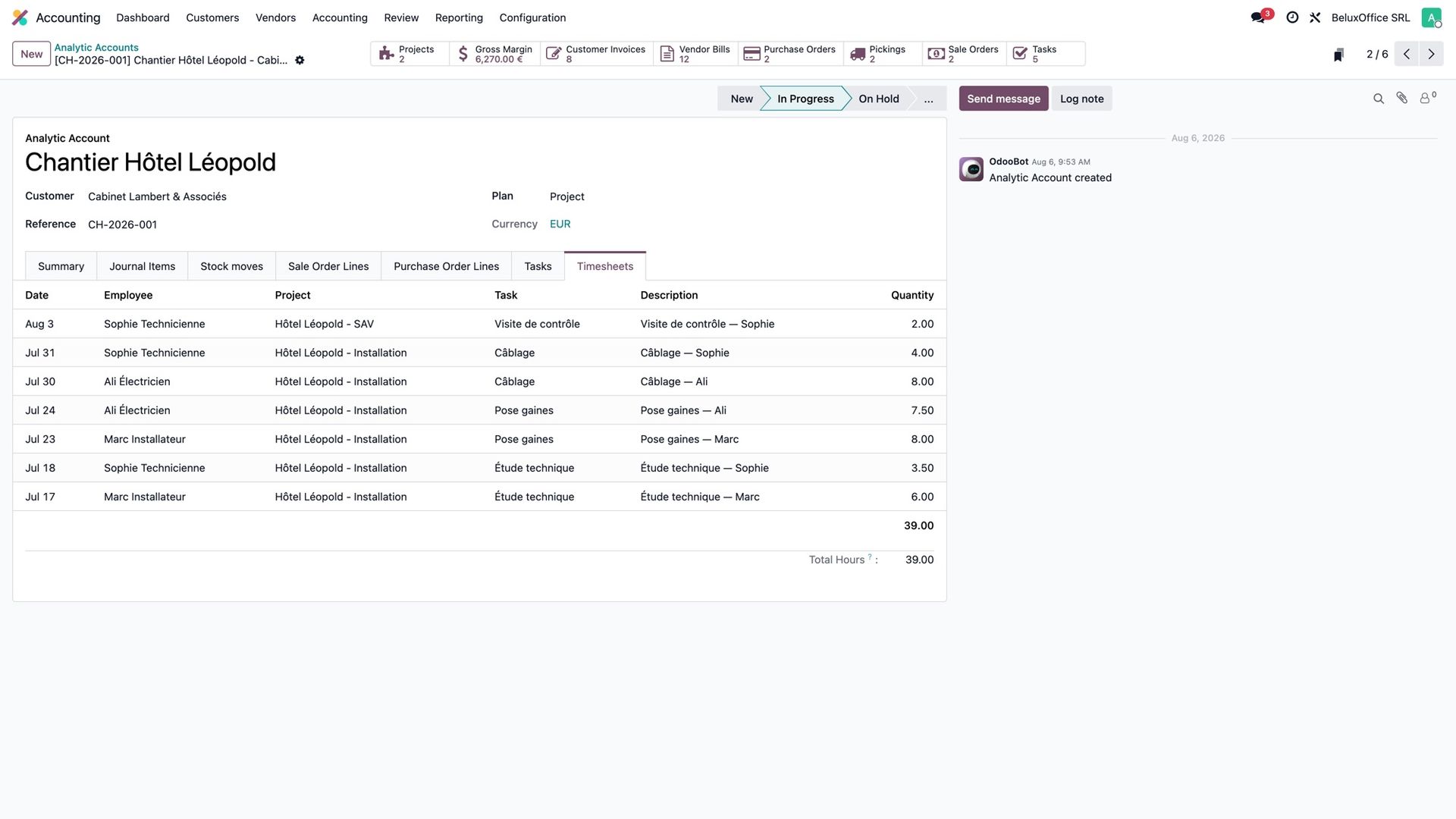Select the BeluxOffice SRL company switcher
This screenshot has width=1456, height=819.
pos(1370,17)
